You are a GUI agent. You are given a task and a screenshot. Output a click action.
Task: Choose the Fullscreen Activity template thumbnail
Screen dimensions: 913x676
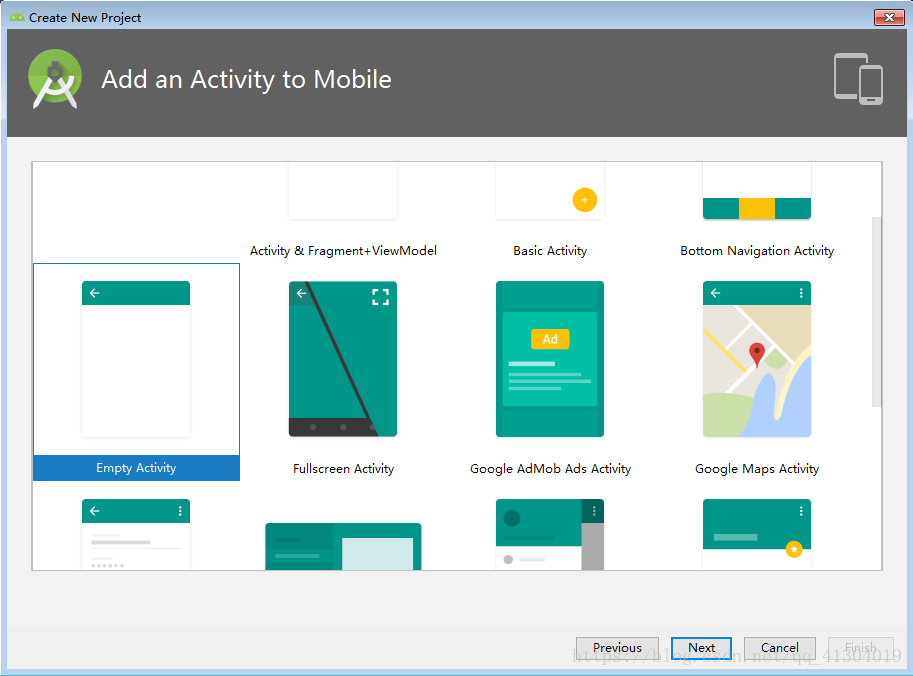click(x=343, y=359)
